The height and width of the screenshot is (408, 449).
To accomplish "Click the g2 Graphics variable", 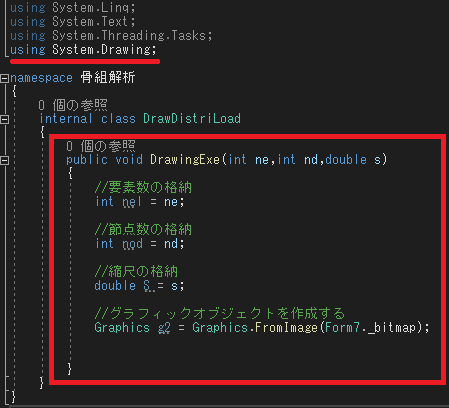I will pos(164,328).
